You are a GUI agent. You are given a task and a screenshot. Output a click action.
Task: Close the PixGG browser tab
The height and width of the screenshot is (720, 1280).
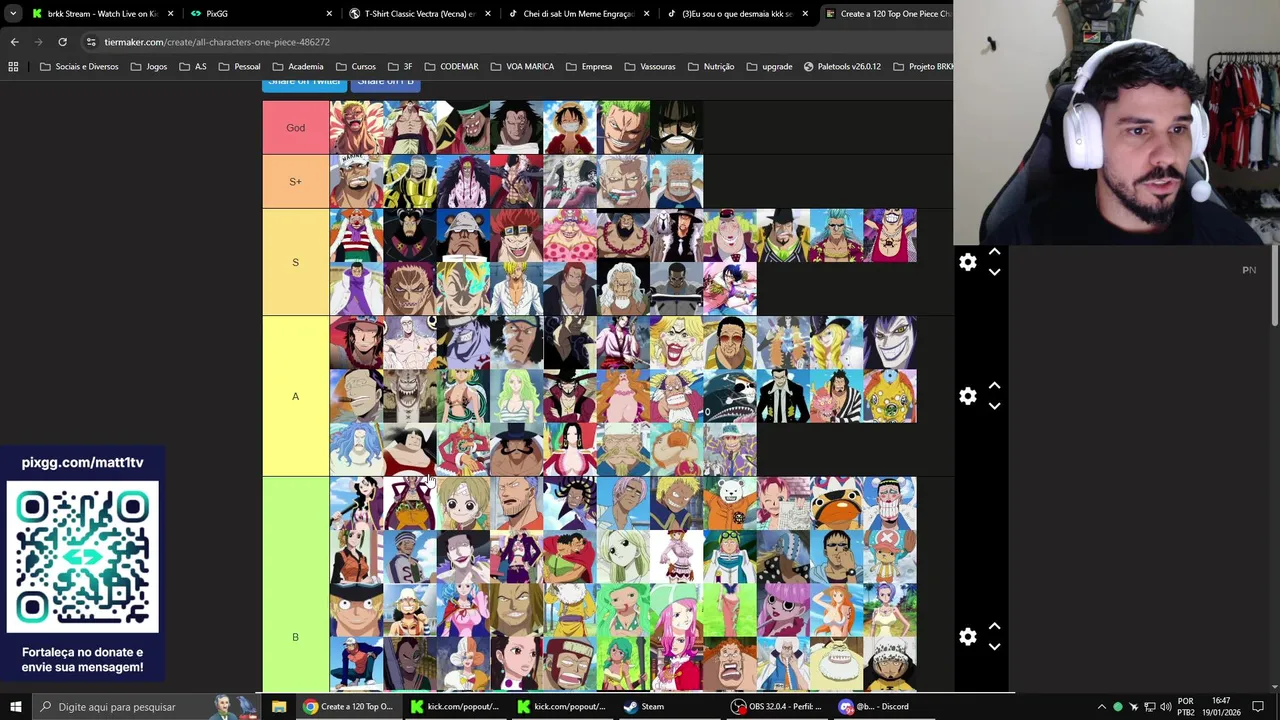click(329, 14)
